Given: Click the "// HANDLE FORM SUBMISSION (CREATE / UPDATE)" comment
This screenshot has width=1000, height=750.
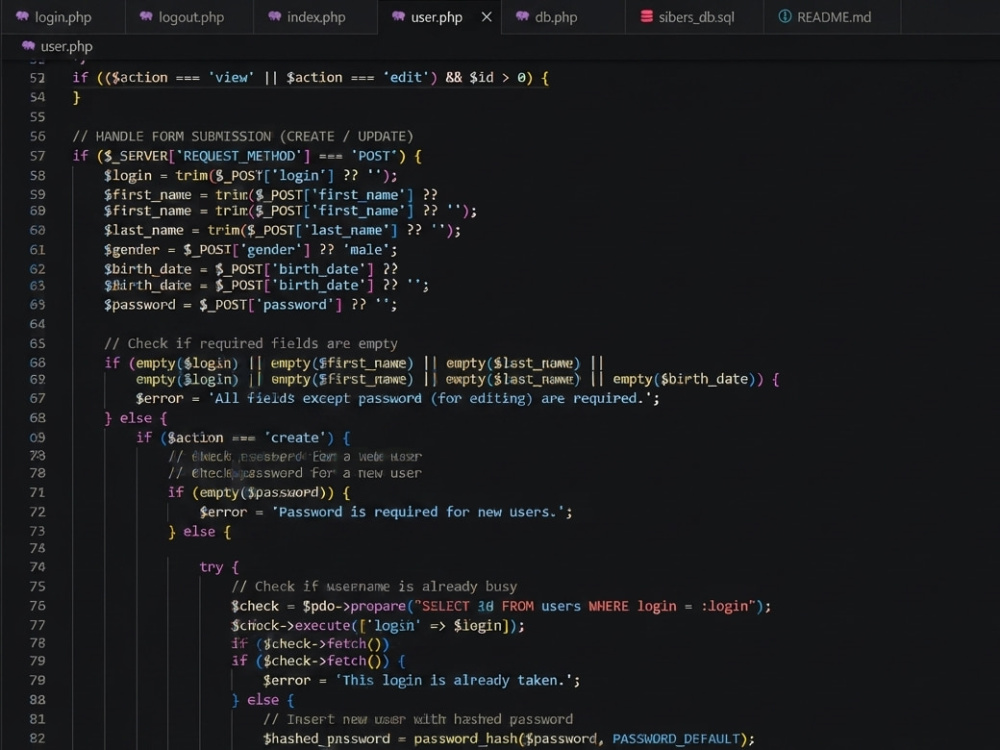Looking at the screenshot, I should coord(242,136).
